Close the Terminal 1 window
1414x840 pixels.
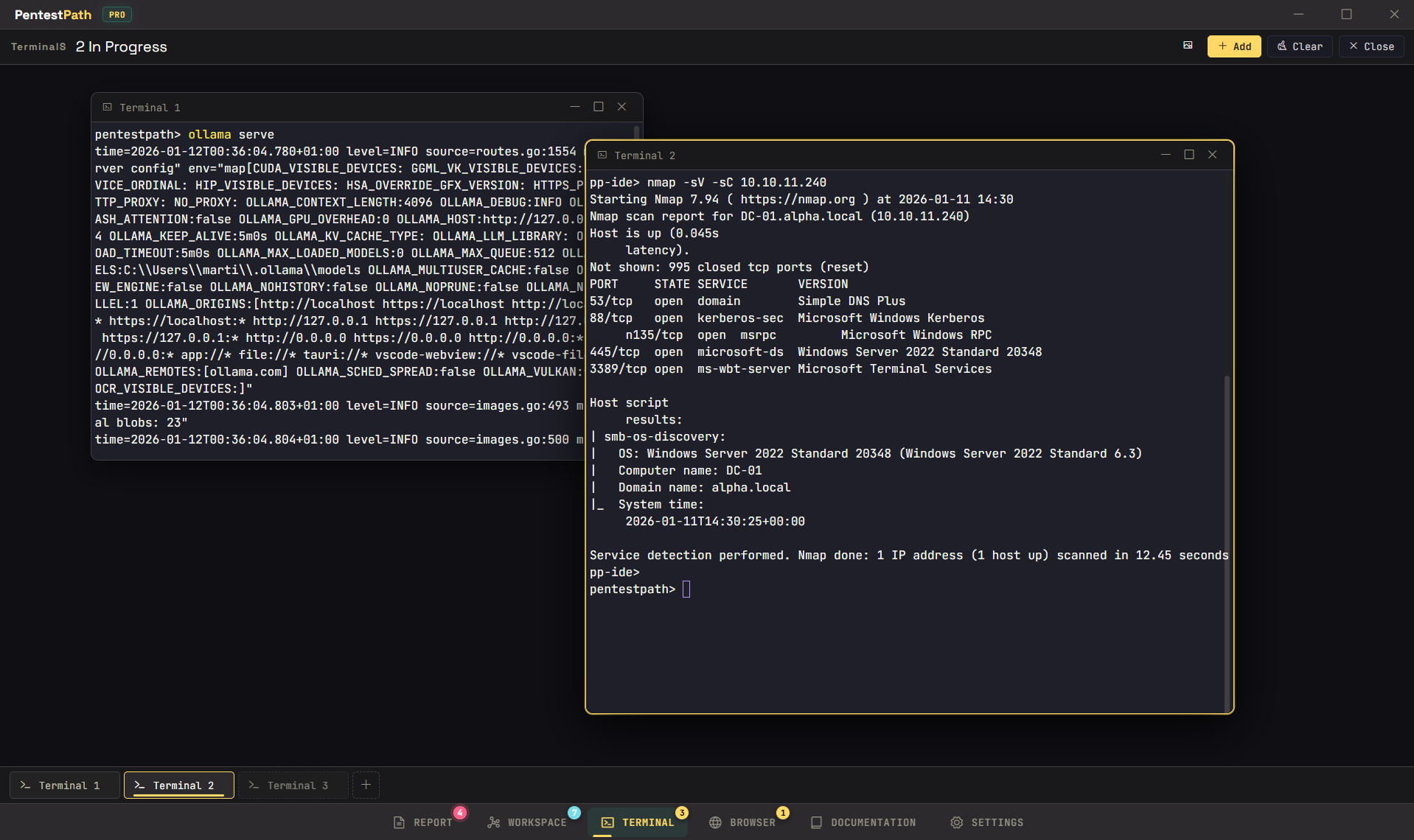[622, 107]
